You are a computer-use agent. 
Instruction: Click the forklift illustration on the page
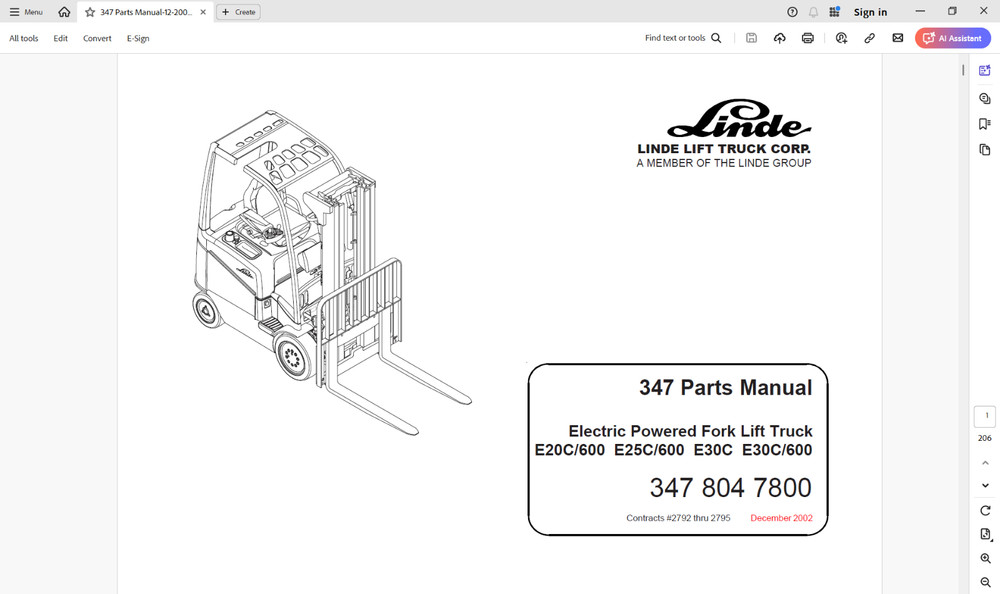click(332, 272)
